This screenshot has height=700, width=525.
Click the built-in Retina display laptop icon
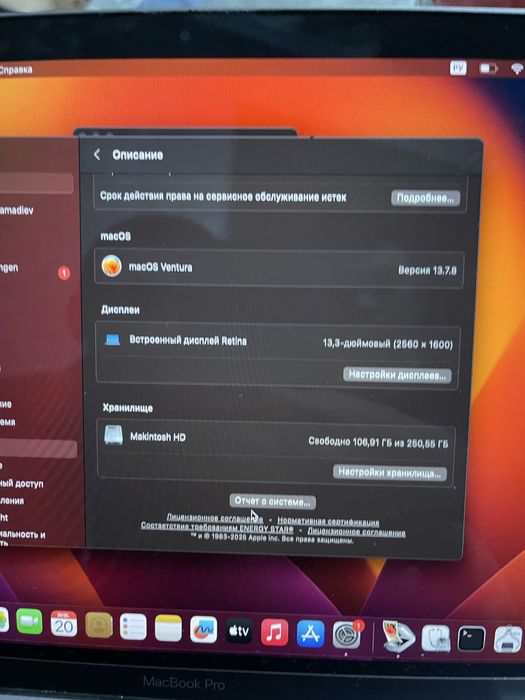click(x=112, y=339)
